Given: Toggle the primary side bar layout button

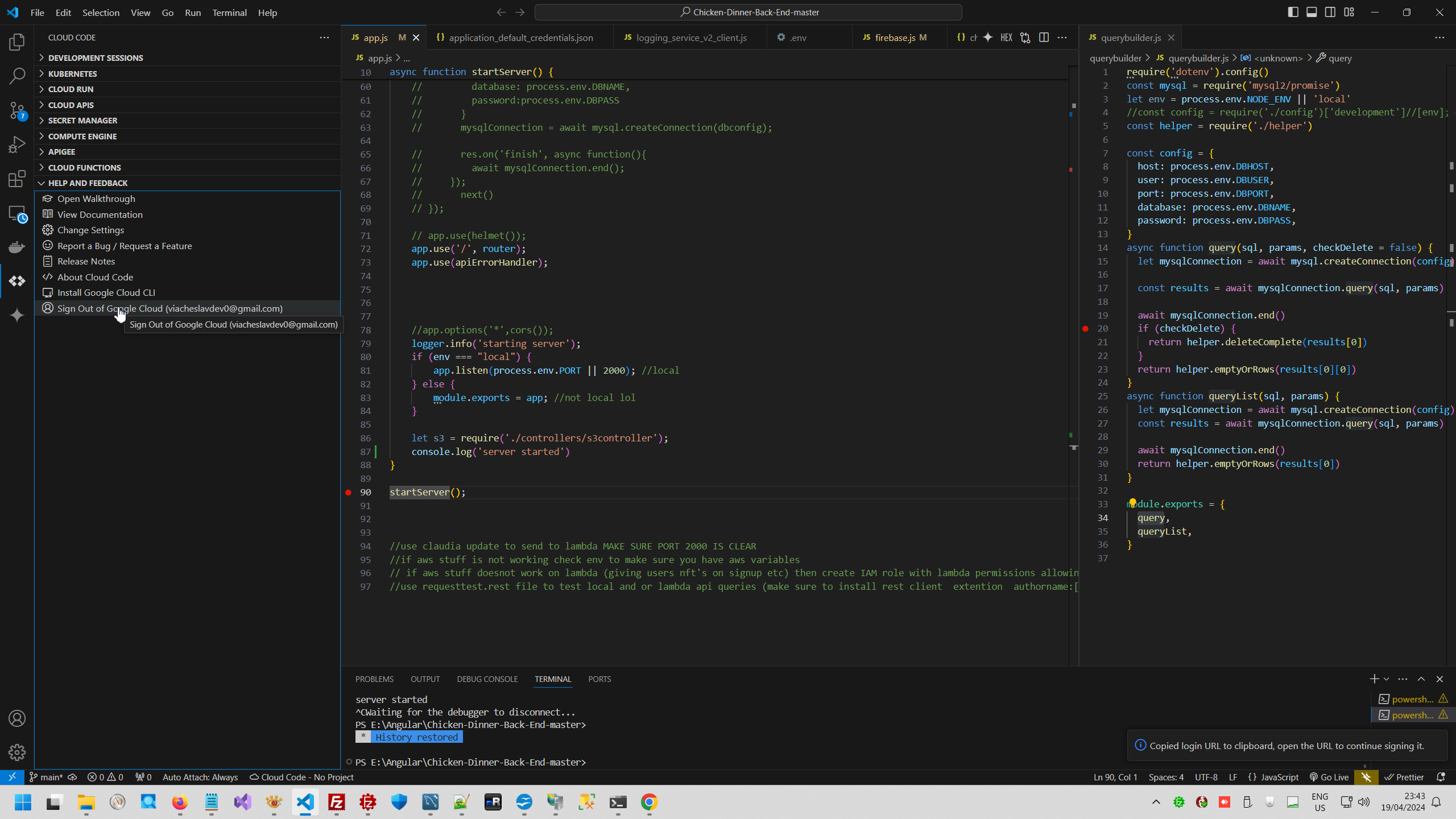Looking at the screenshot, I should pos(1293,12).
